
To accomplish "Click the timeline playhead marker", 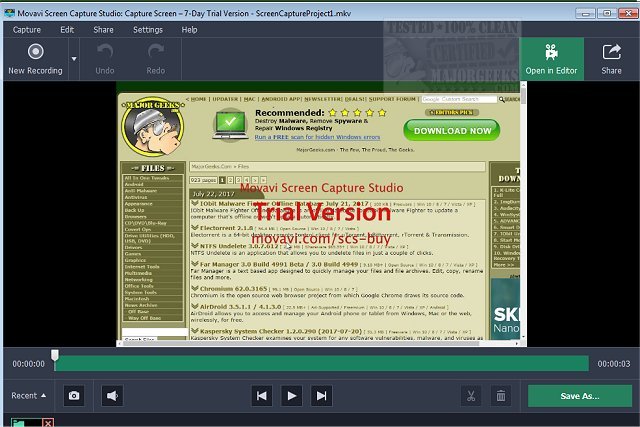I will pyautogui.click(x=55, y=355).
